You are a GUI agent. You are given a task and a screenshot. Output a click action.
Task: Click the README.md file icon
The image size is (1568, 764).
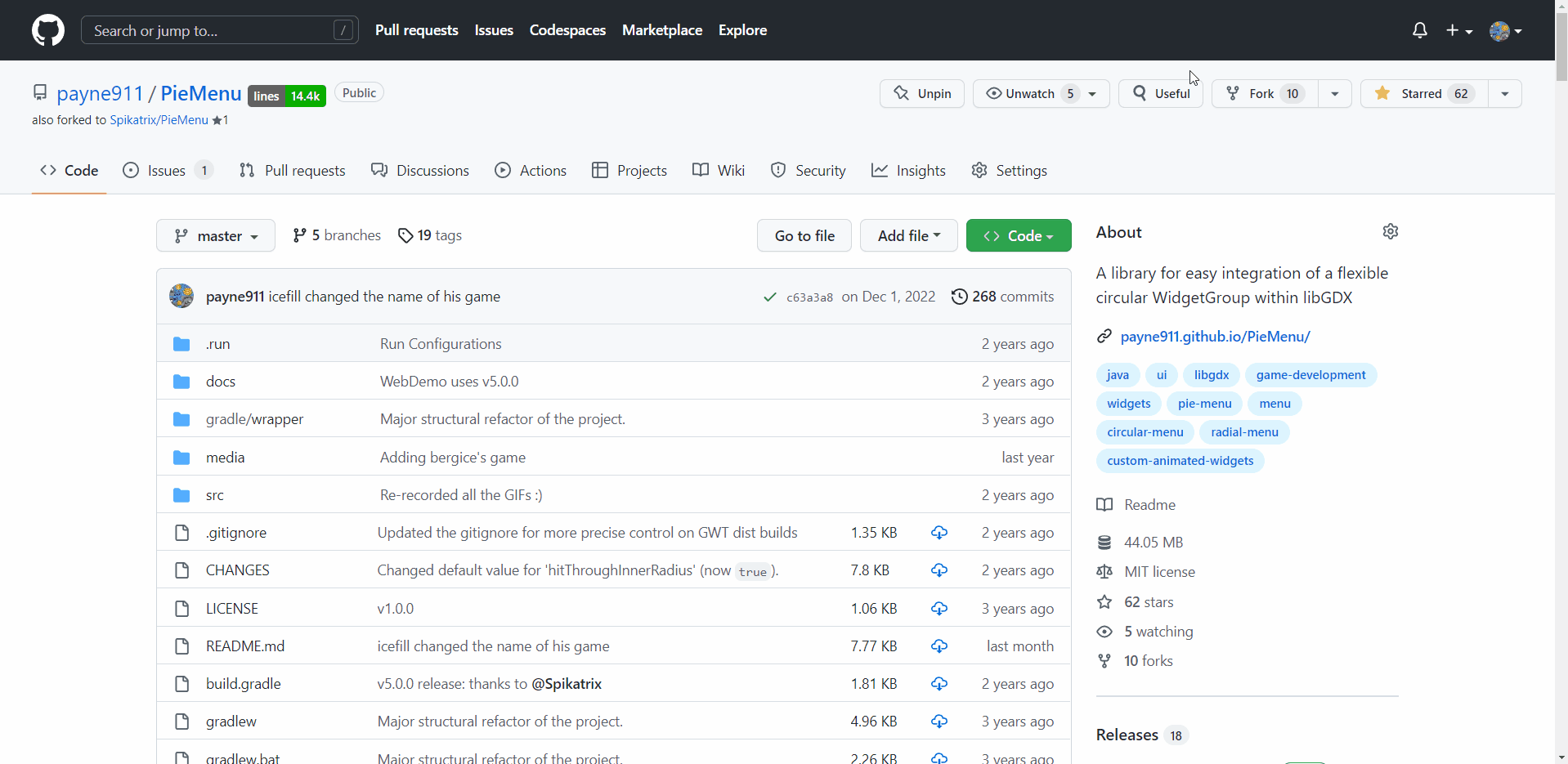coord(181,646)
